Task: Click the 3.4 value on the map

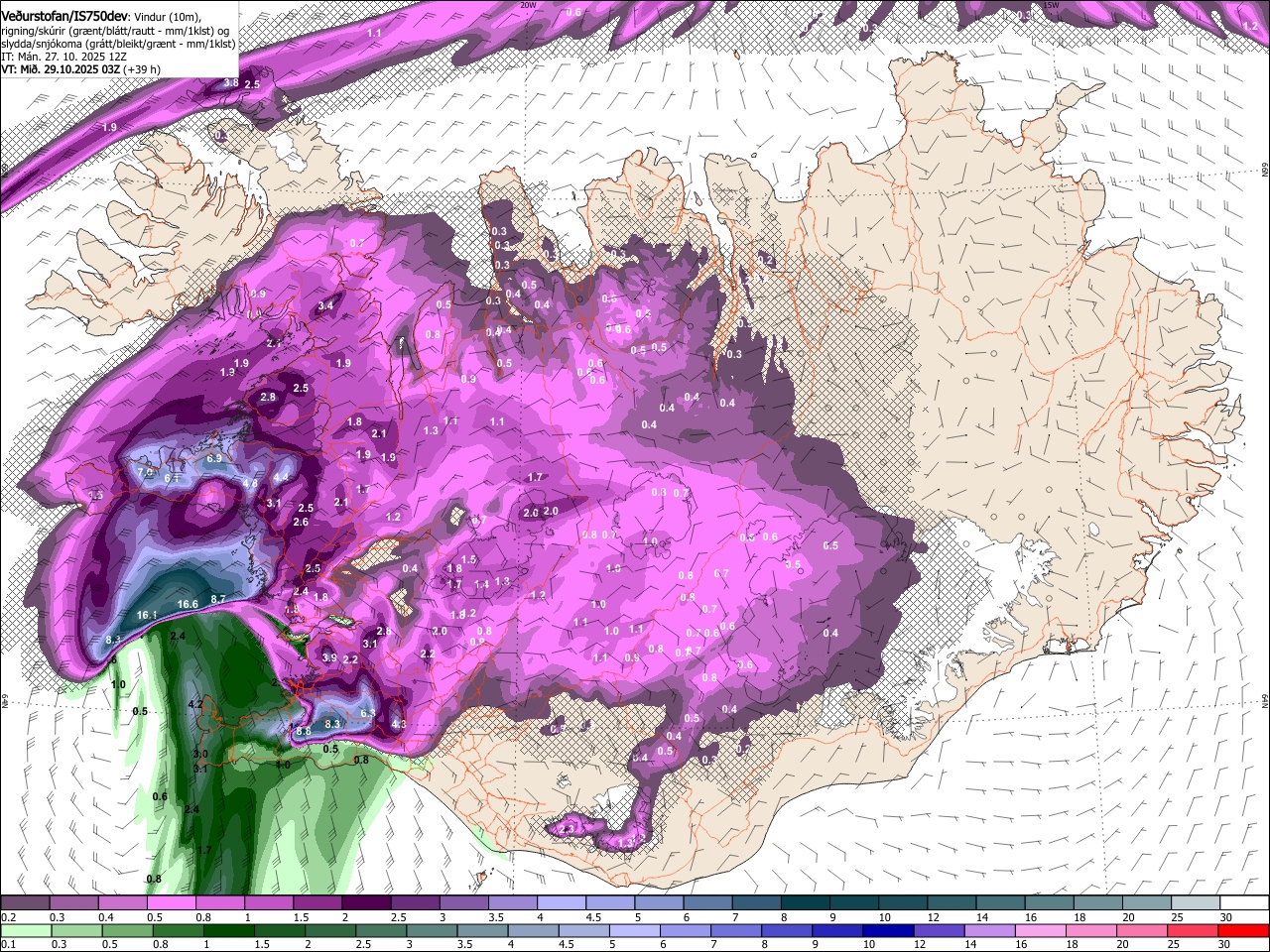Action: click(325, 305)
